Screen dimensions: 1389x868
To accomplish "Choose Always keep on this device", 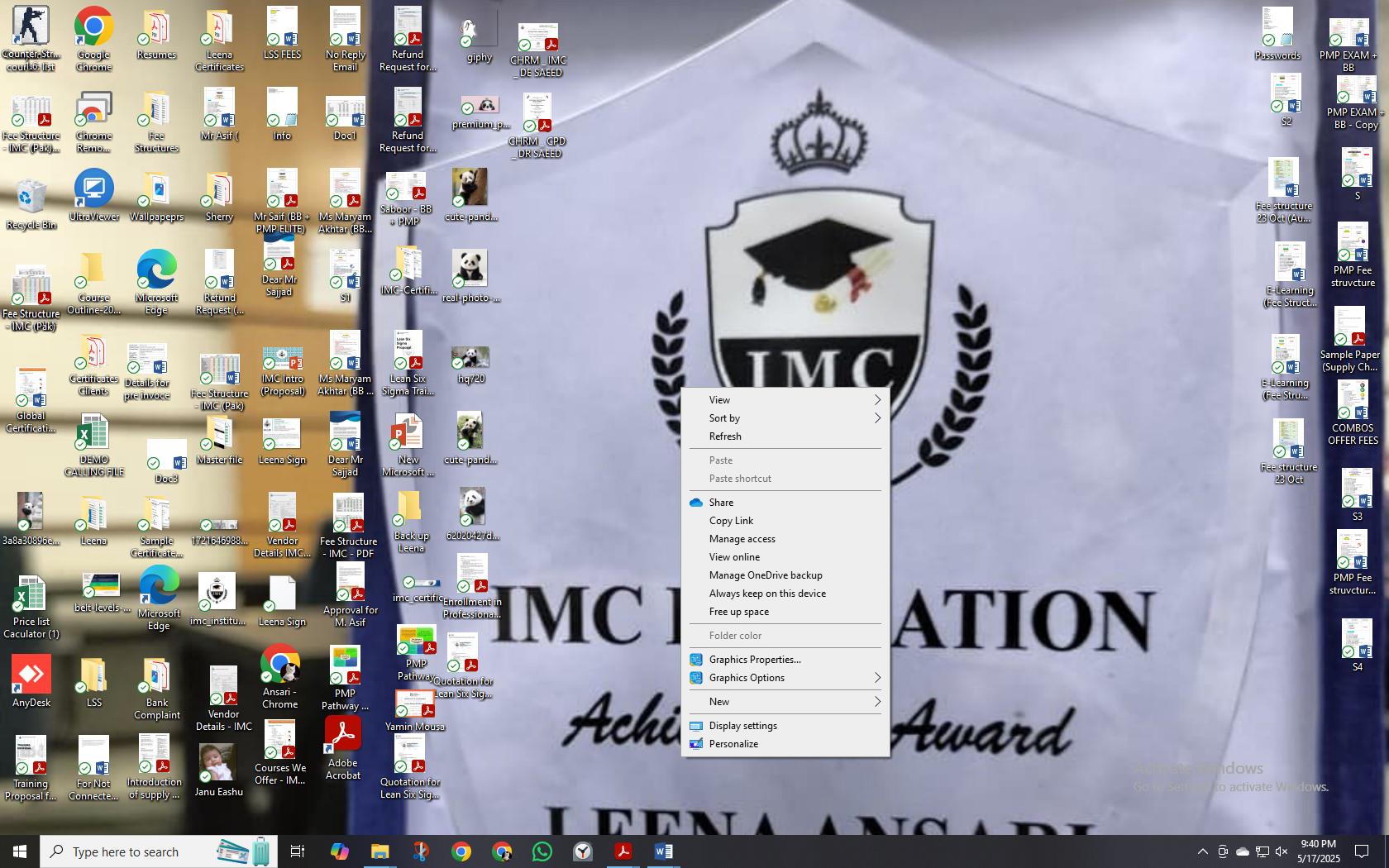I will [785, 594].
